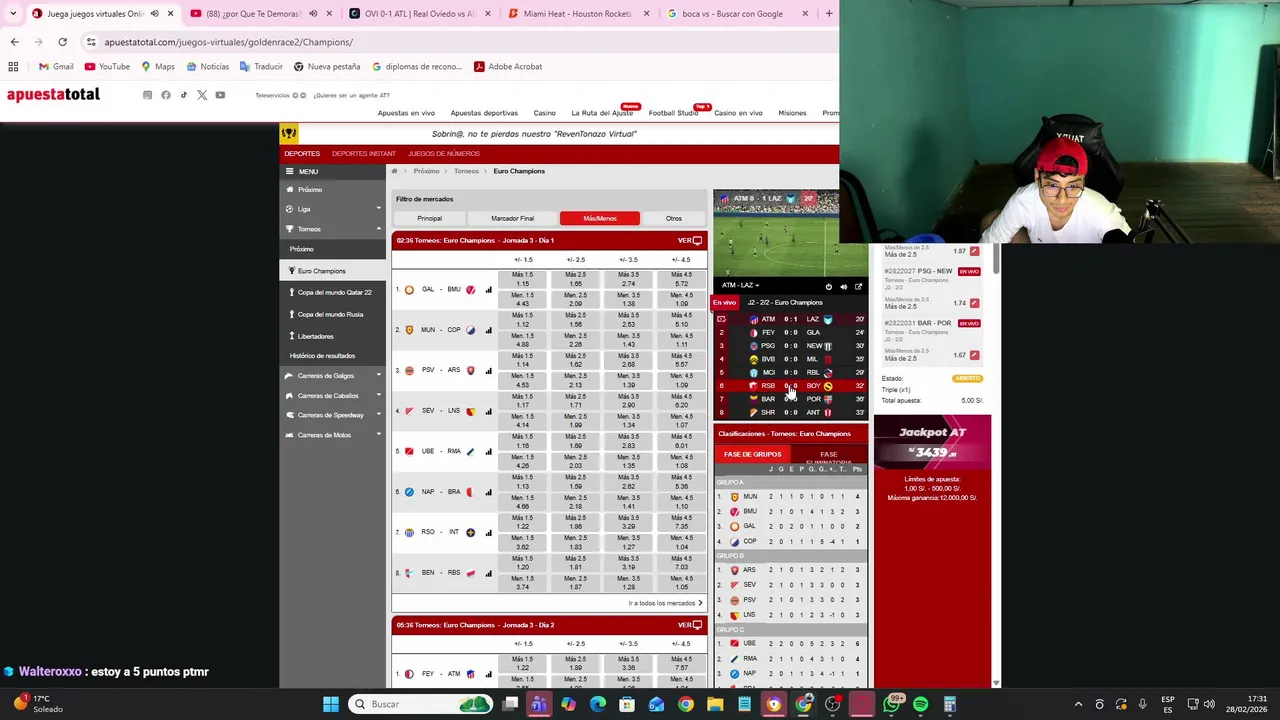
Task: Open statistics icon for UBE - RMA match
Action: click(x=488, y=452)
